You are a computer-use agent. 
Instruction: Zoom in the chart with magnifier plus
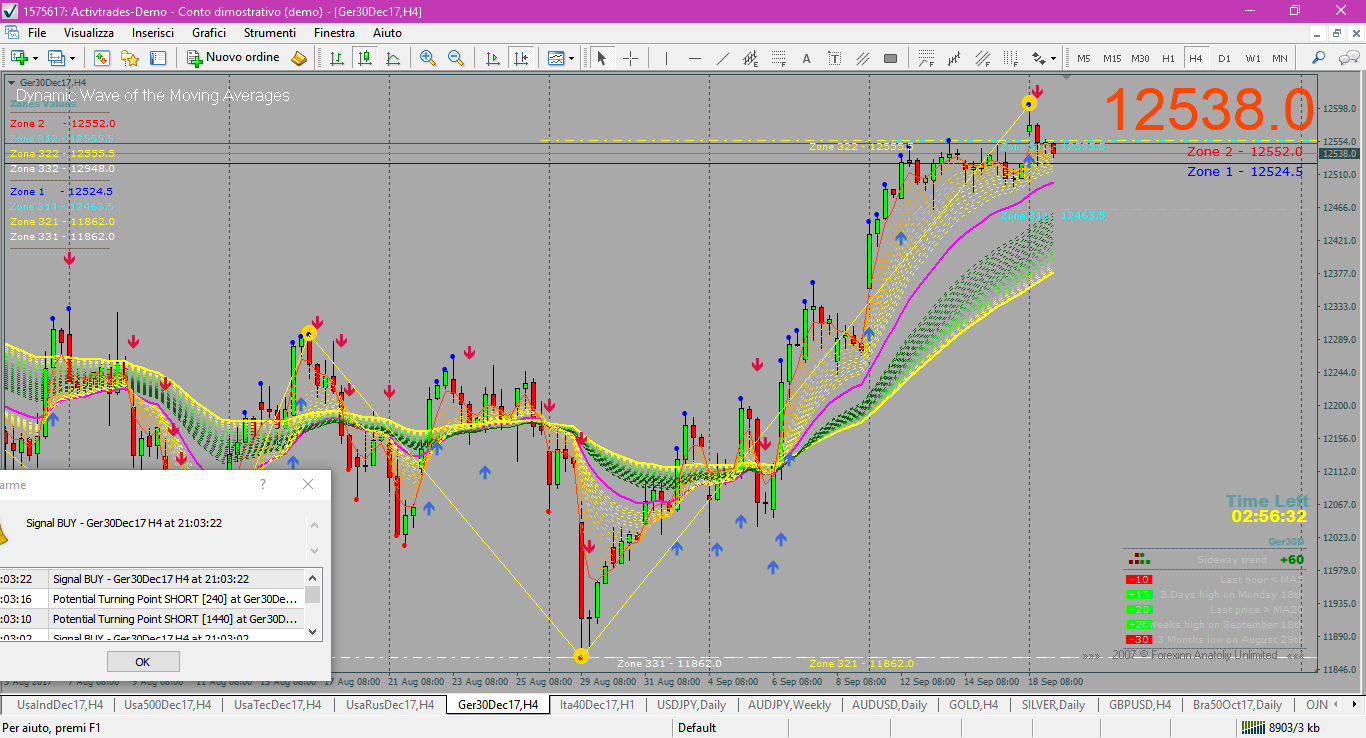(x=428, y=58)
